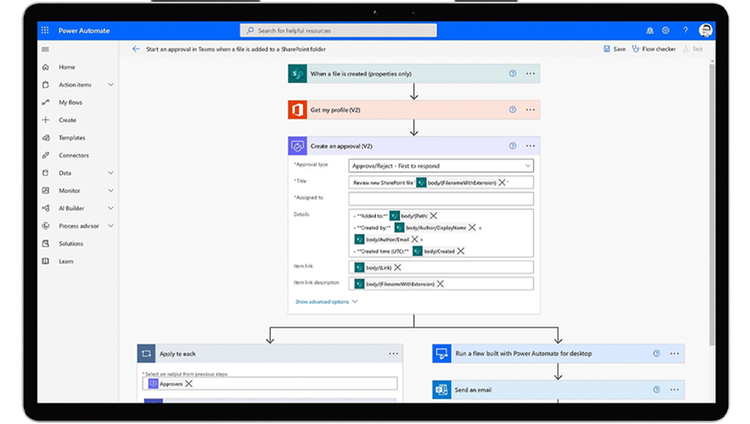Remove token from Item link description
This screenshot has height=424, width=750.
click(x=440, y=284)
